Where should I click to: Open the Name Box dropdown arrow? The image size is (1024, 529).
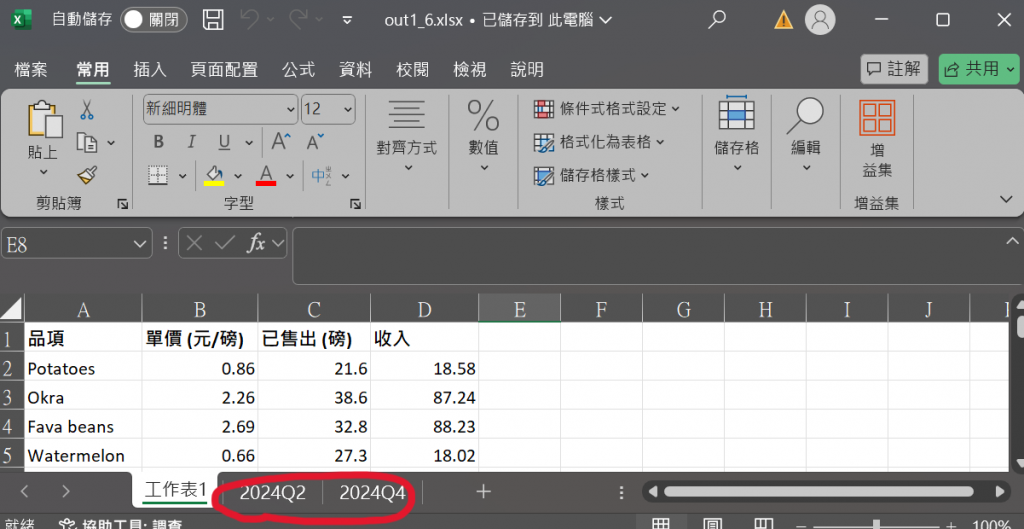tap(139, 244)
